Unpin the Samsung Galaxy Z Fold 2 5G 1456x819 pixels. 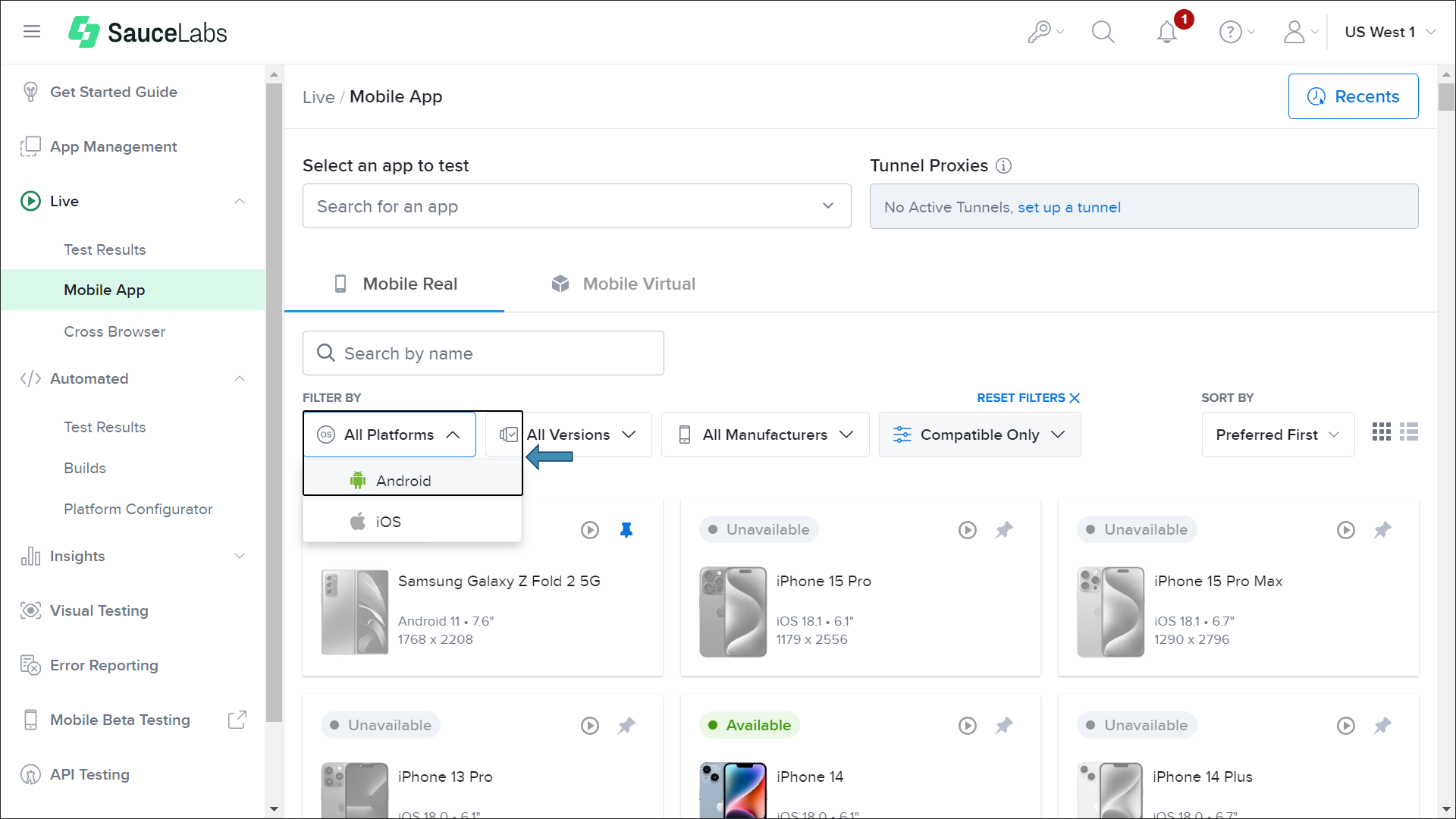tap(626, 530)
